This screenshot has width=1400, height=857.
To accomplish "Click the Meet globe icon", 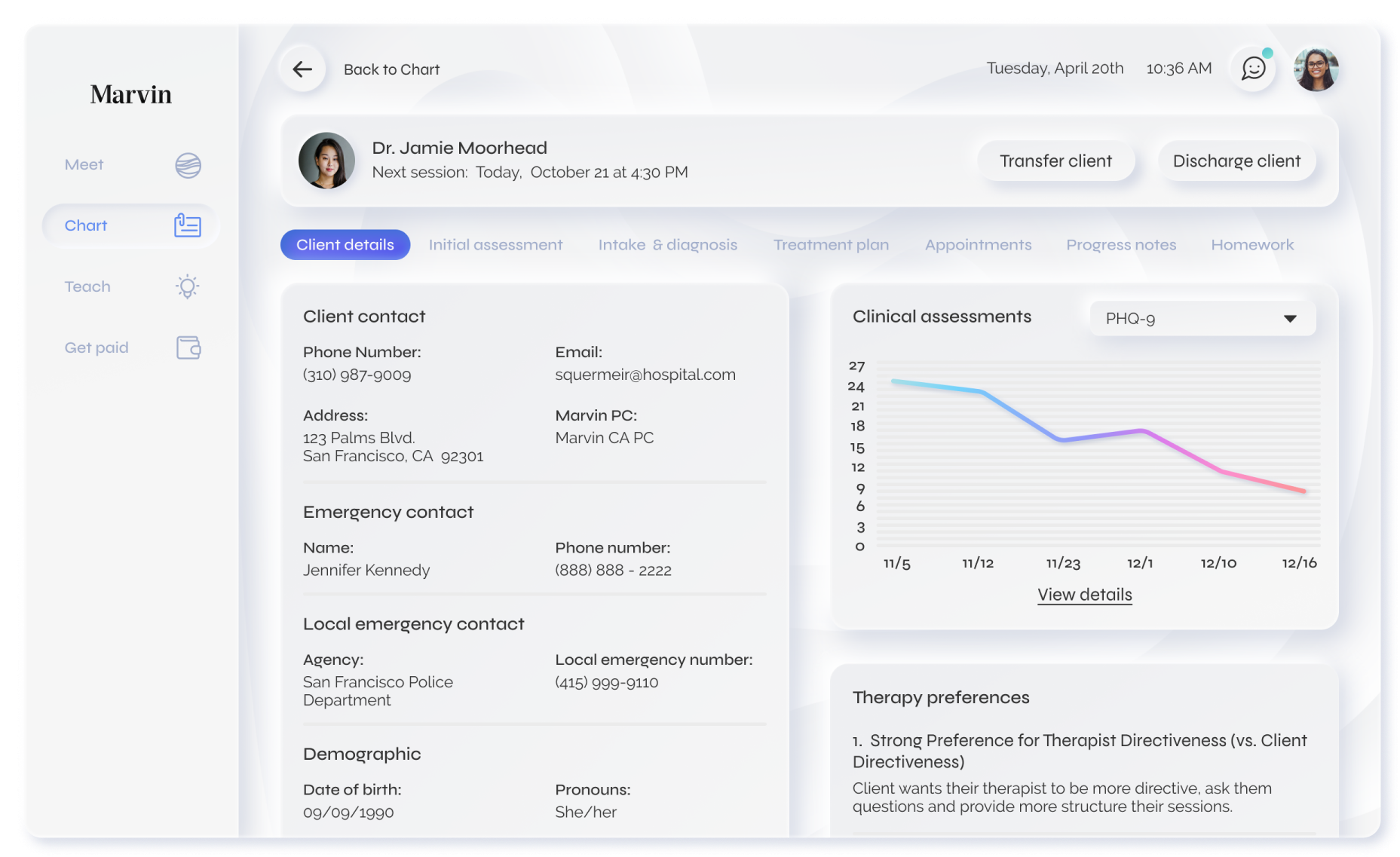I will pyautogui.click(x=188, y=165).
